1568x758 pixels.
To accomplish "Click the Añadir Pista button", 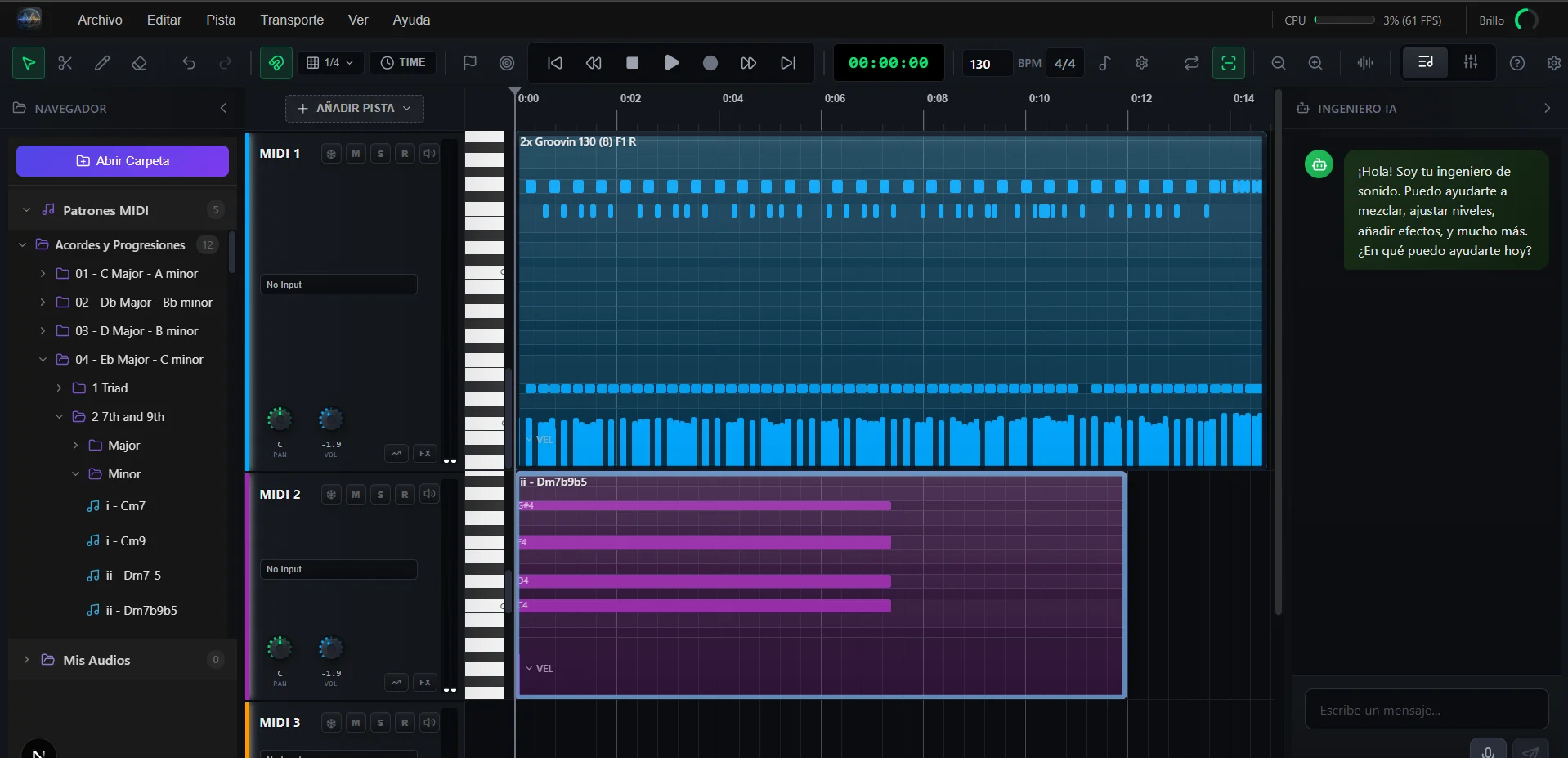I will 354,108.
